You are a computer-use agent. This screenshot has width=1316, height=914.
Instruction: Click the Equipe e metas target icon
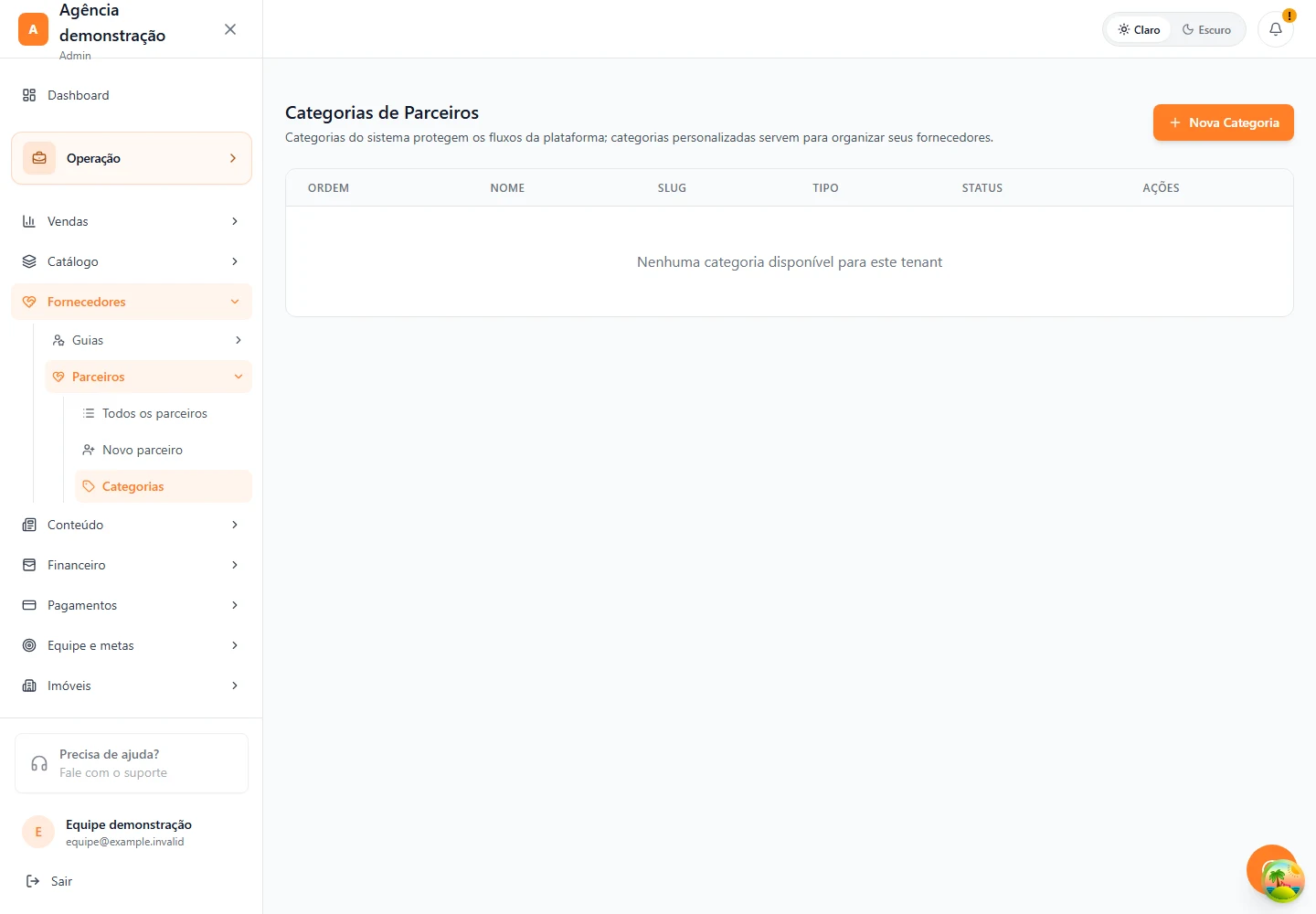(29, 645)
